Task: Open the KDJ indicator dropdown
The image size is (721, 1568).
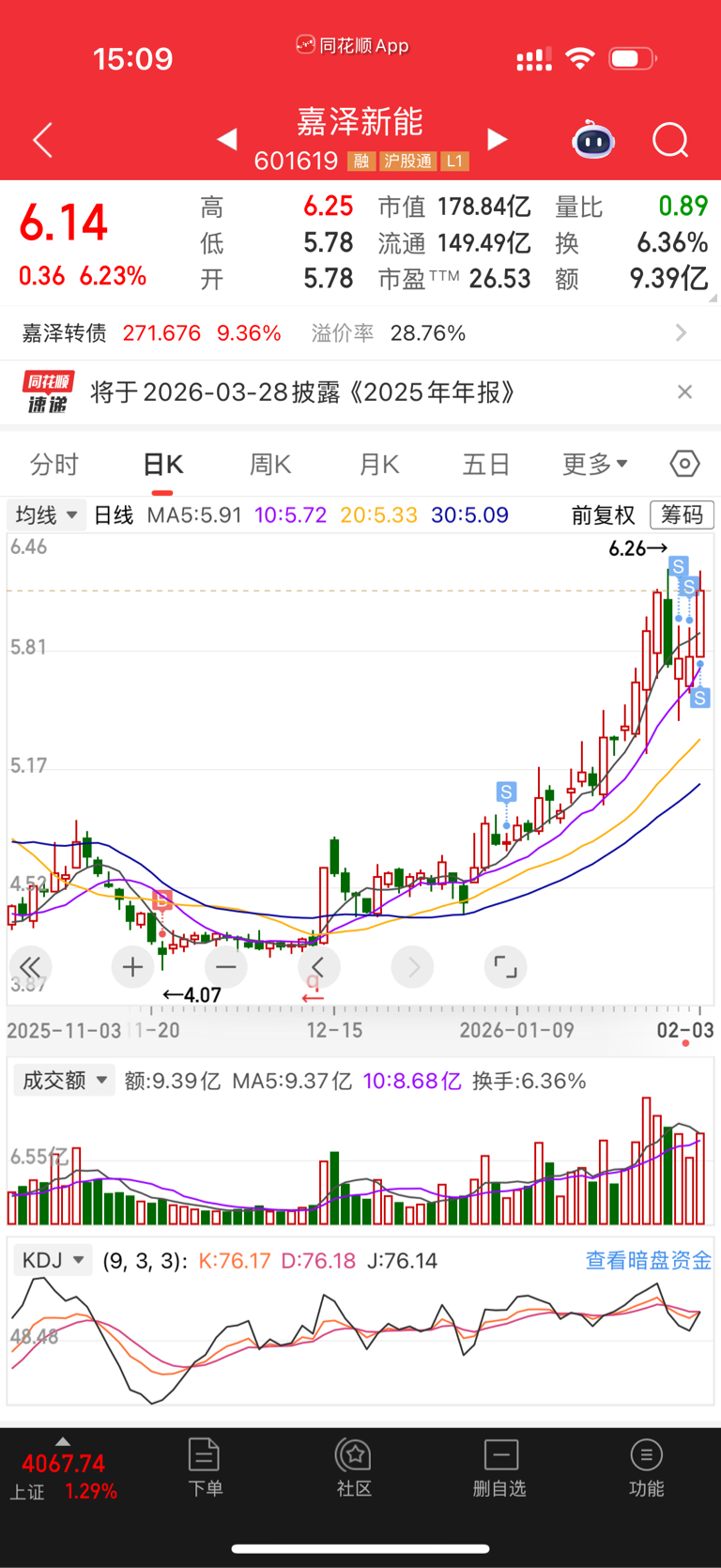Action: pyautogui.click(x=53, y=1260)
